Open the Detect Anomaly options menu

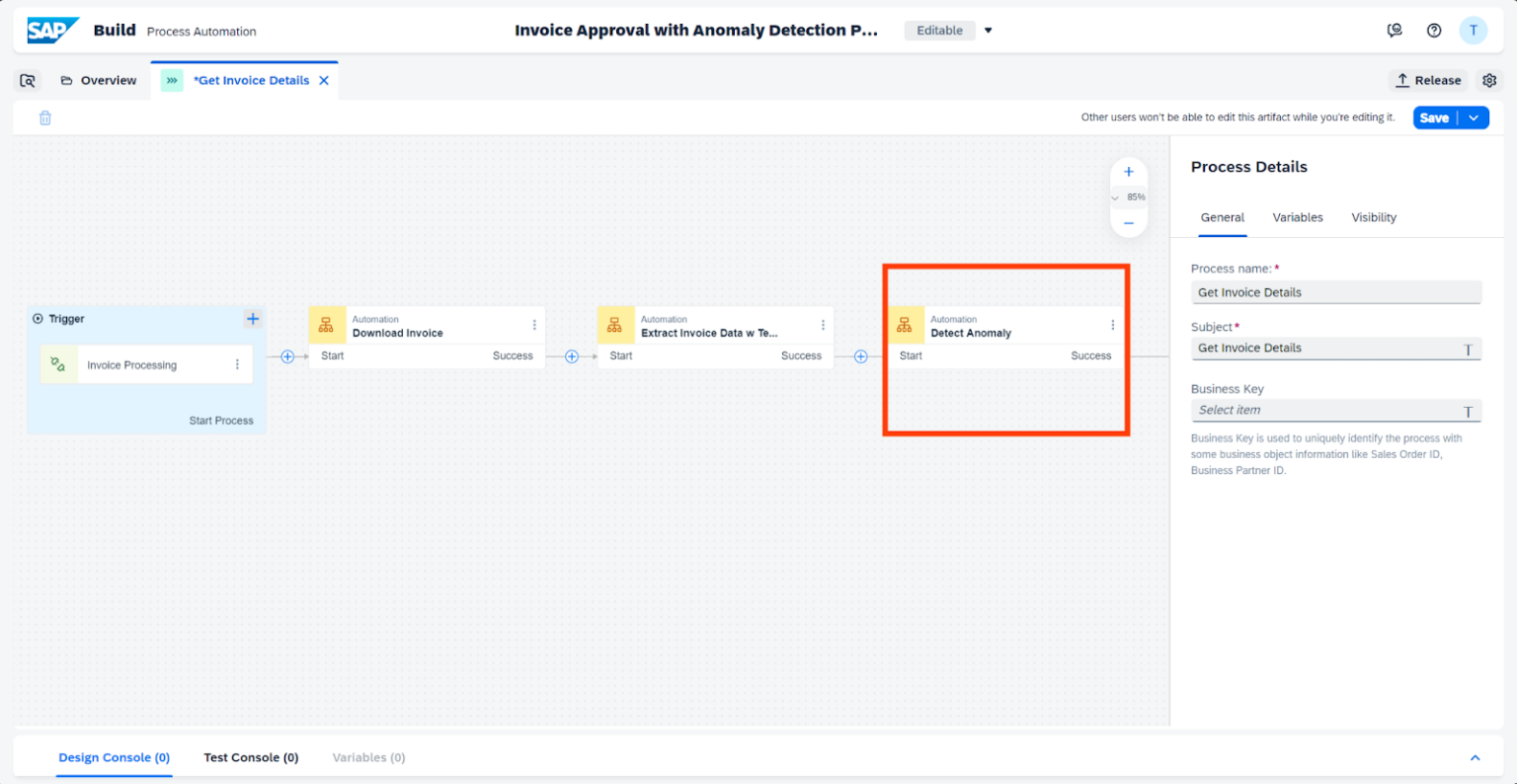(x=1113, y=324)
